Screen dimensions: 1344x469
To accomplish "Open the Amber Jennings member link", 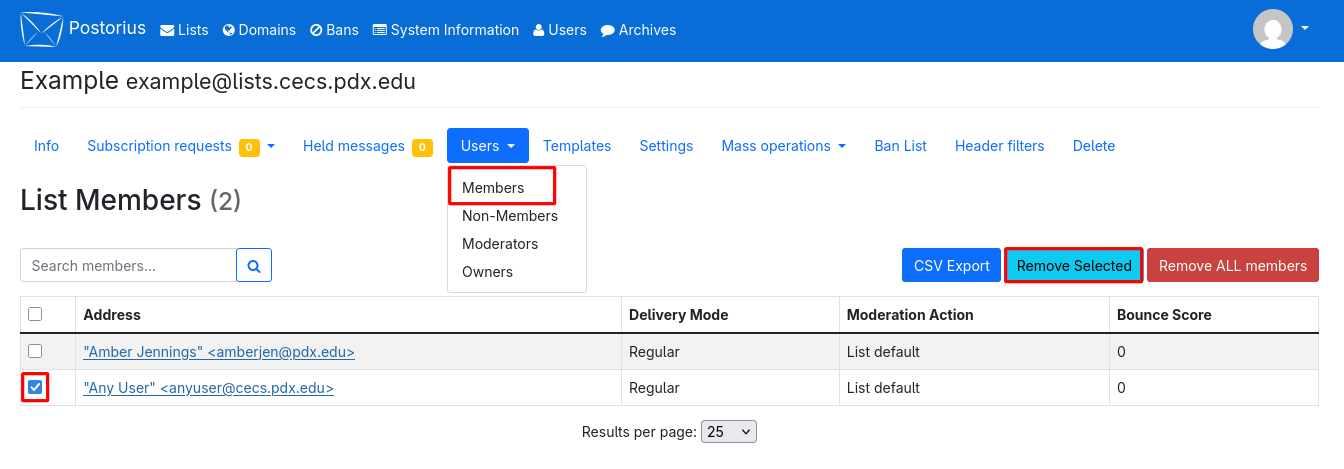I will tap(219, 352).
